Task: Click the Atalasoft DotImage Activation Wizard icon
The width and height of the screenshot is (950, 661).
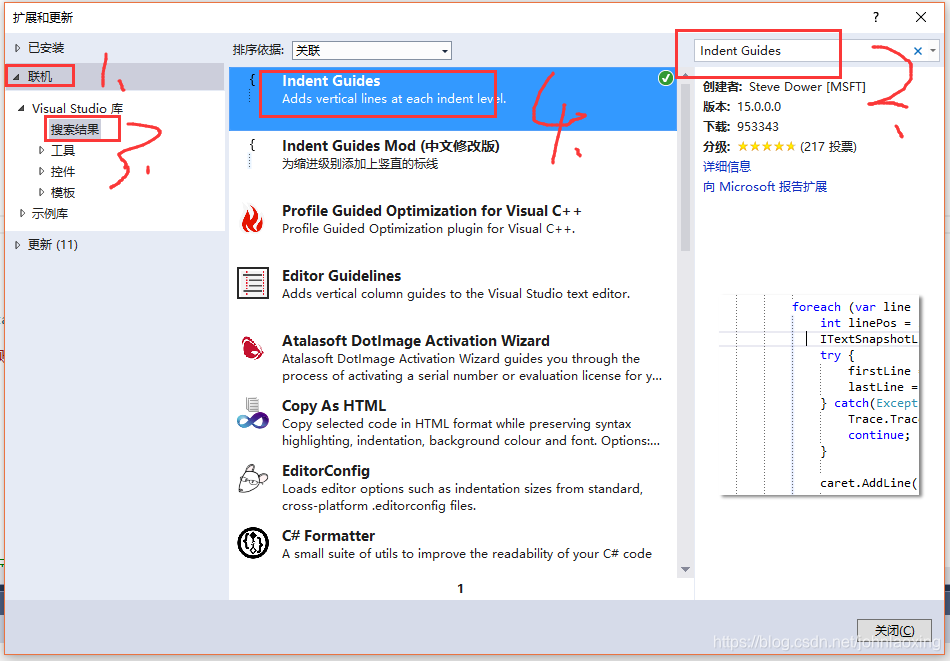Action: (252, 348)
